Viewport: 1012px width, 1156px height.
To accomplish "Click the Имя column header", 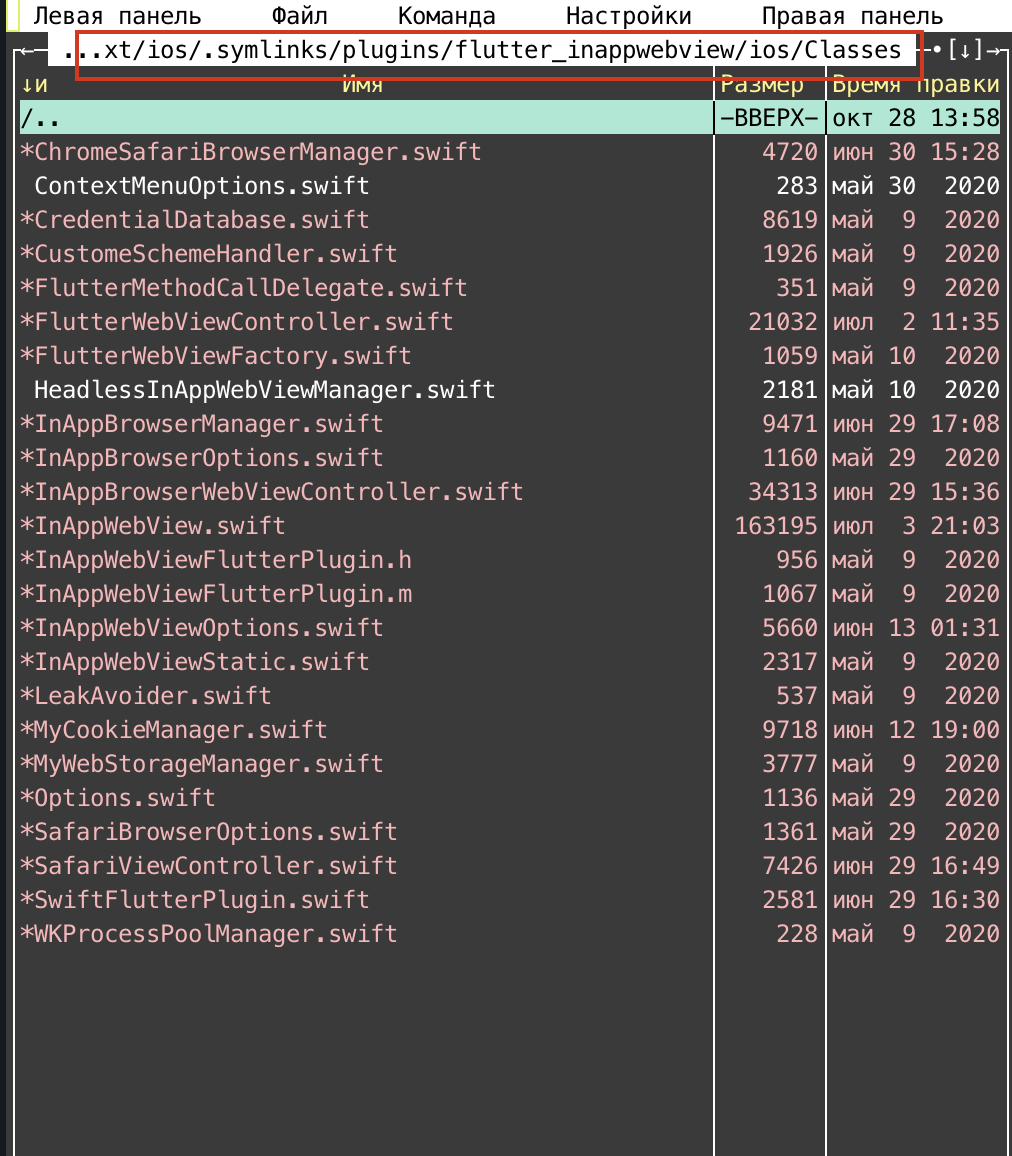I will pos(362,84).
